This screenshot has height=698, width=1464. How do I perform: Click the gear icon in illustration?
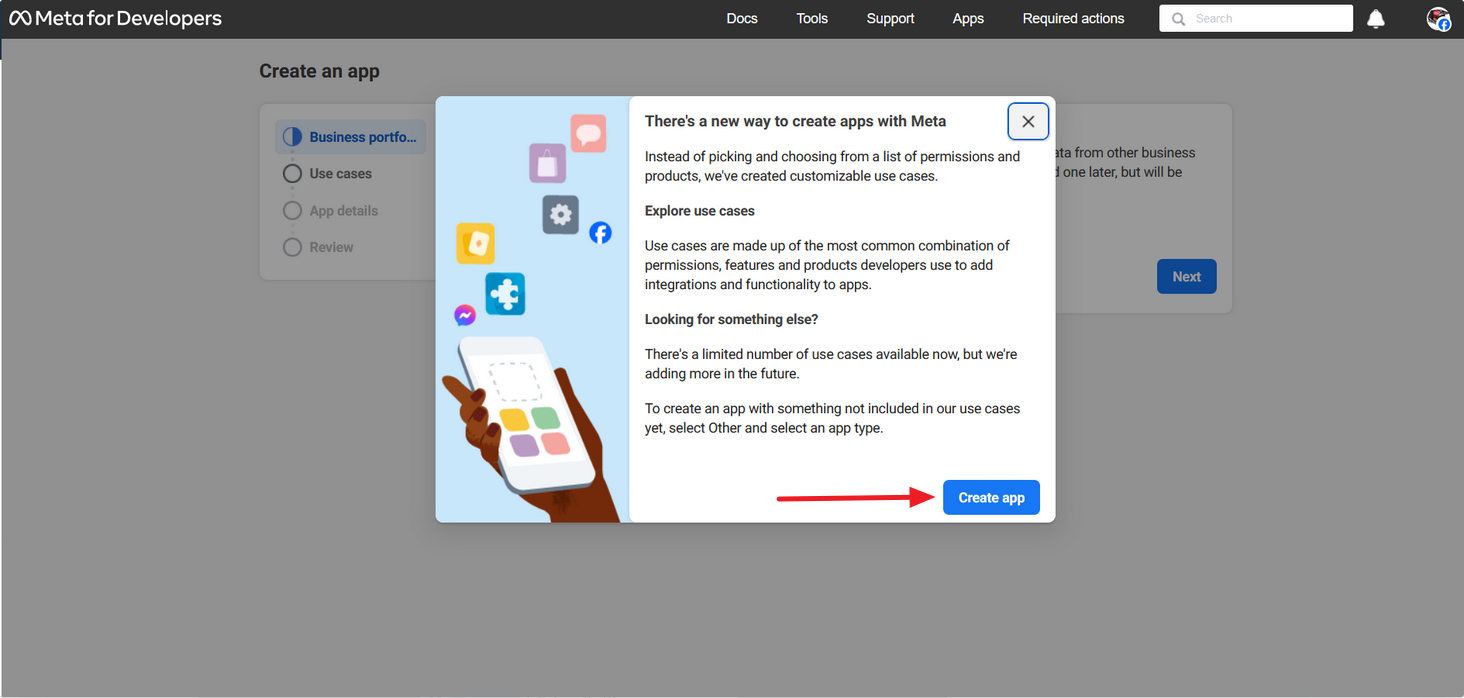point(561,214)
